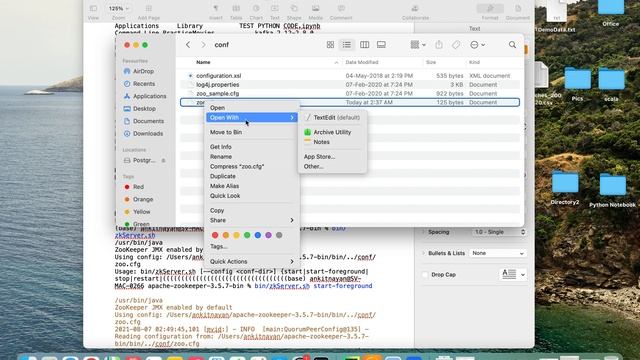Switch Finder to column view
The height and width of the screenshot is (360, 640).
tap(364, 45)
